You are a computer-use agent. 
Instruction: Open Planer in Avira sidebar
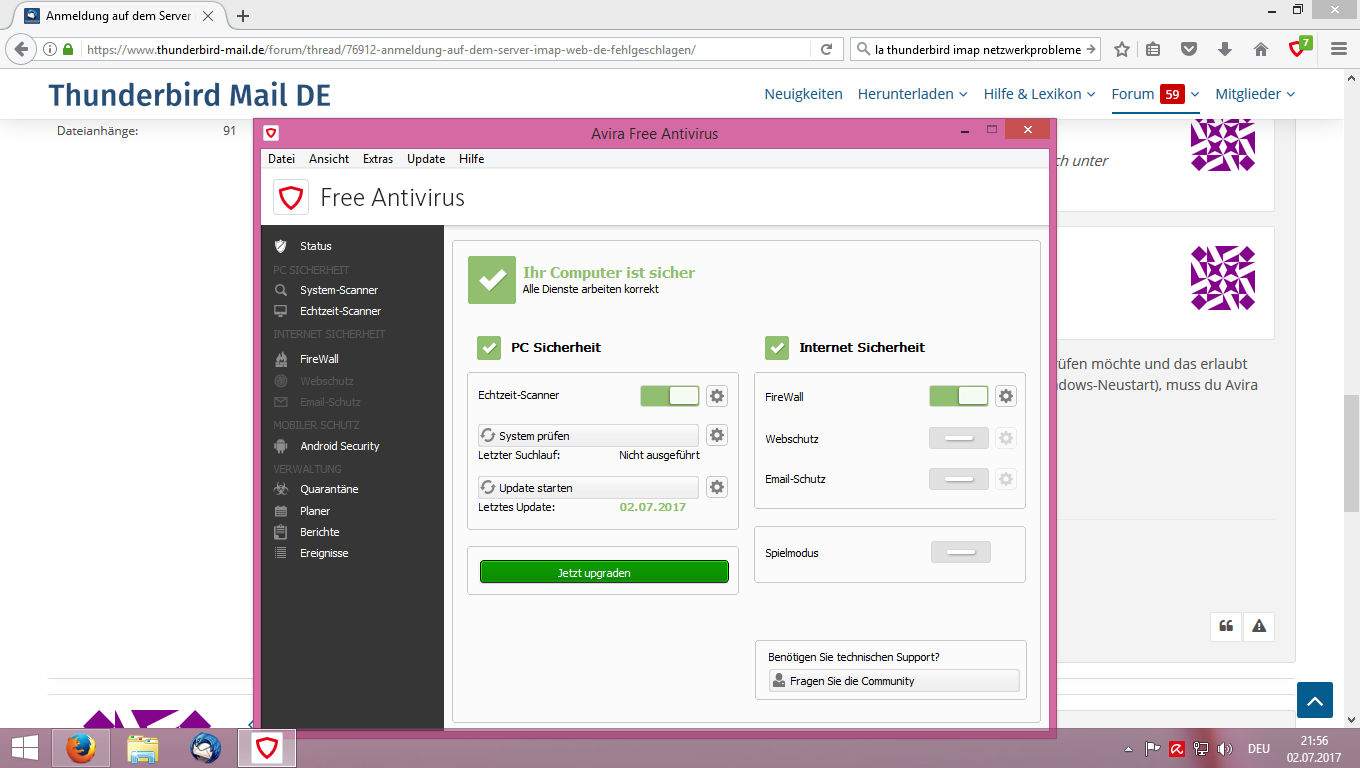pos(315,511)
